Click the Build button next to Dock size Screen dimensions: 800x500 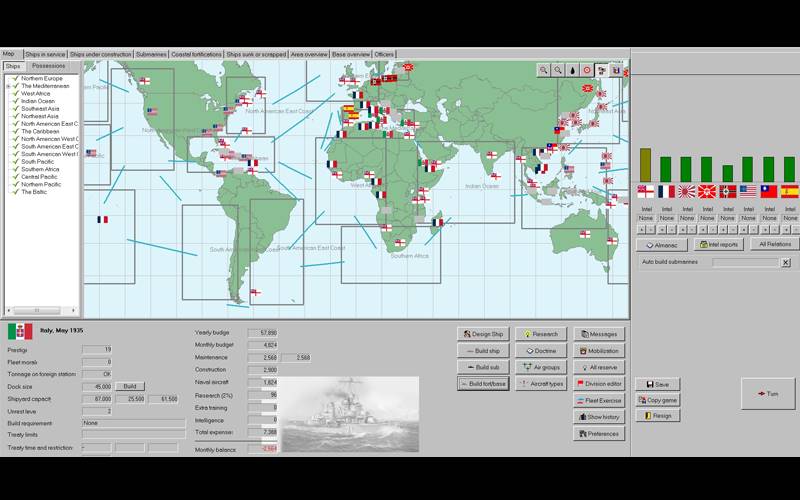tap(129, 386)
